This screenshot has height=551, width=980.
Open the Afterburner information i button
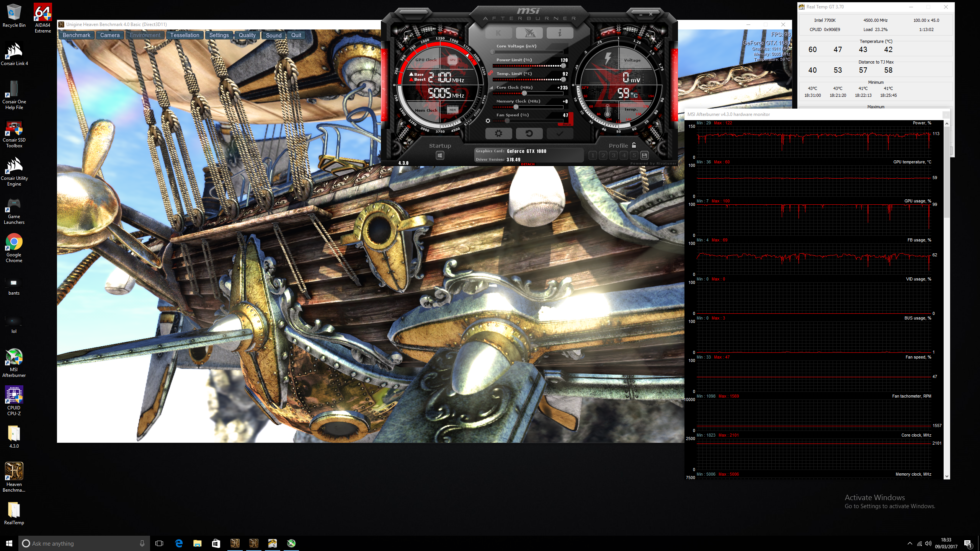(x=559, y=32)
